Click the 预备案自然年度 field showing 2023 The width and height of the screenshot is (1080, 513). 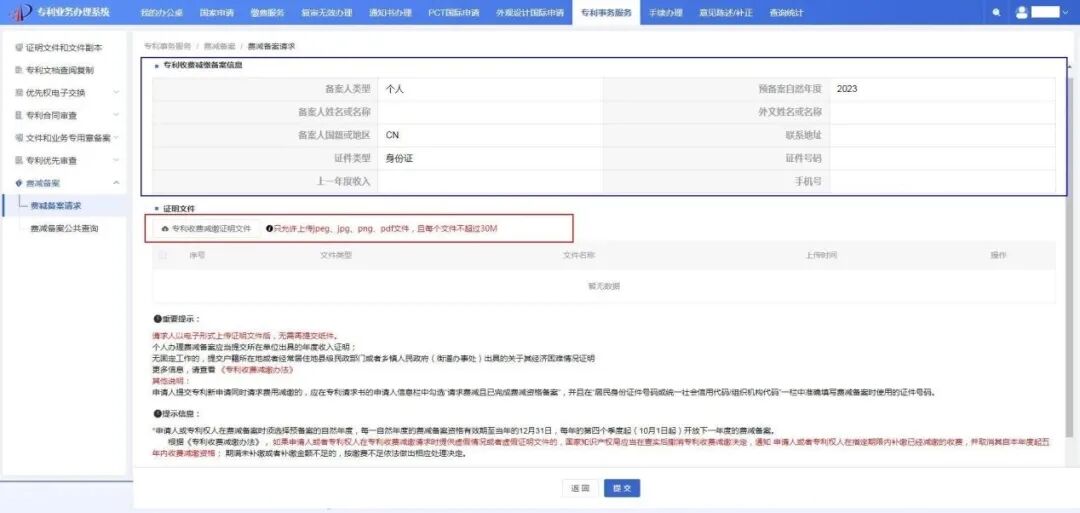[942, 89]
